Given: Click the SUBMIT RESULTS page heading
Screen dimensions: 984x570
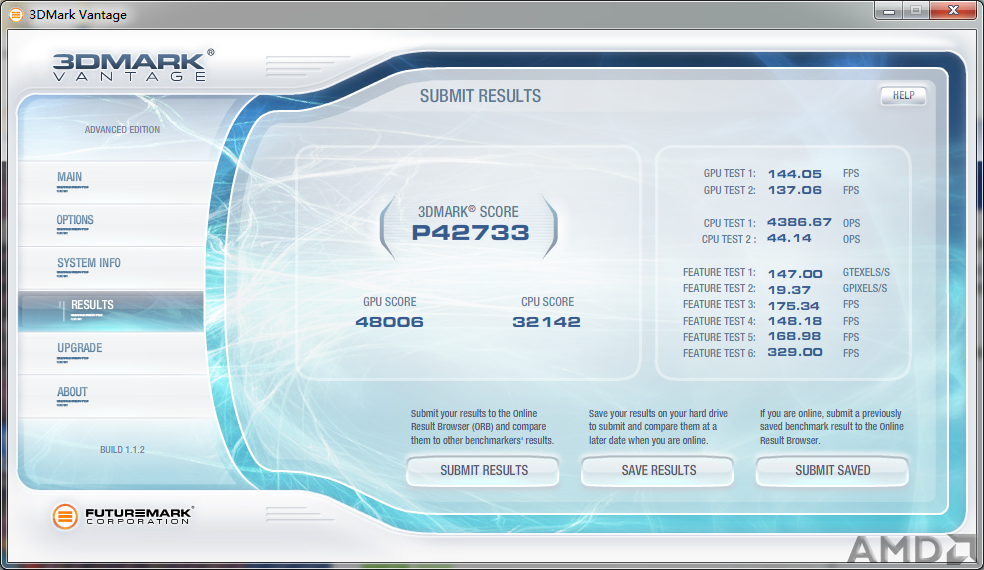Looking at the screenshot, I should pos(480,96).
